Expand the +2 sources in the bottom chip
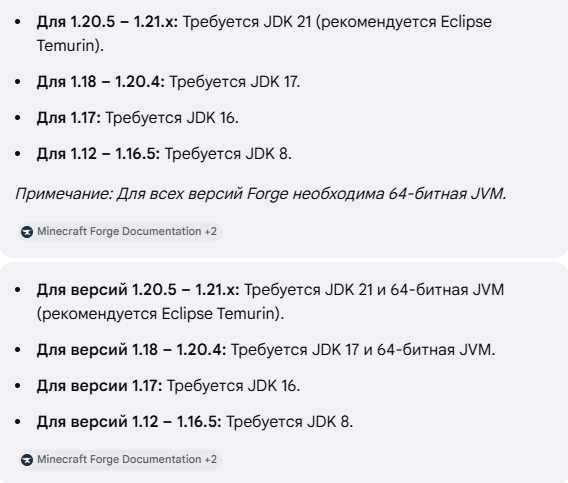568x483 pixels. tap(210, 459)
